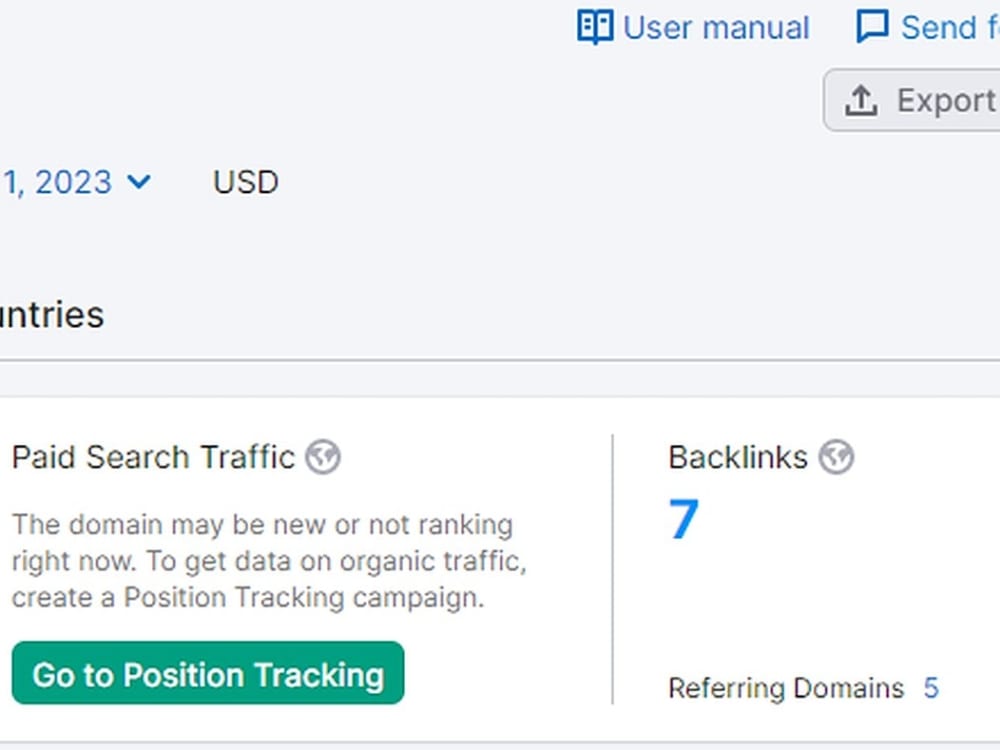This screenshot has height=750, width=1000.
Task: Click the globe icon beside Backlinks
Action: tap(836, 457)
